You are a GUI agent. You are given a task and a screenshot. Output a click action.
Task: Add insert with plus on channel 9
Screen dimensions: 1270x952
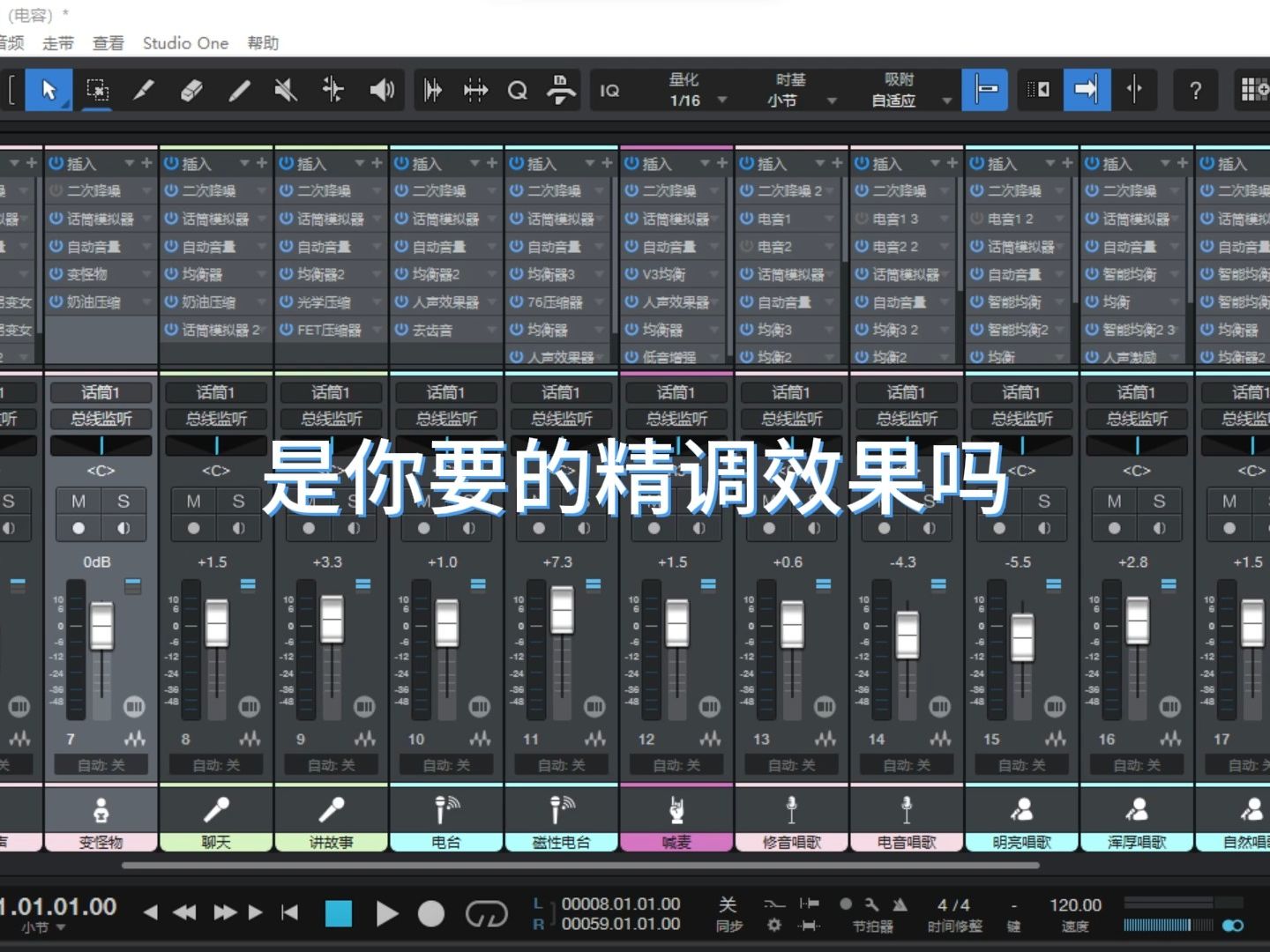click(x=377, y=163)
